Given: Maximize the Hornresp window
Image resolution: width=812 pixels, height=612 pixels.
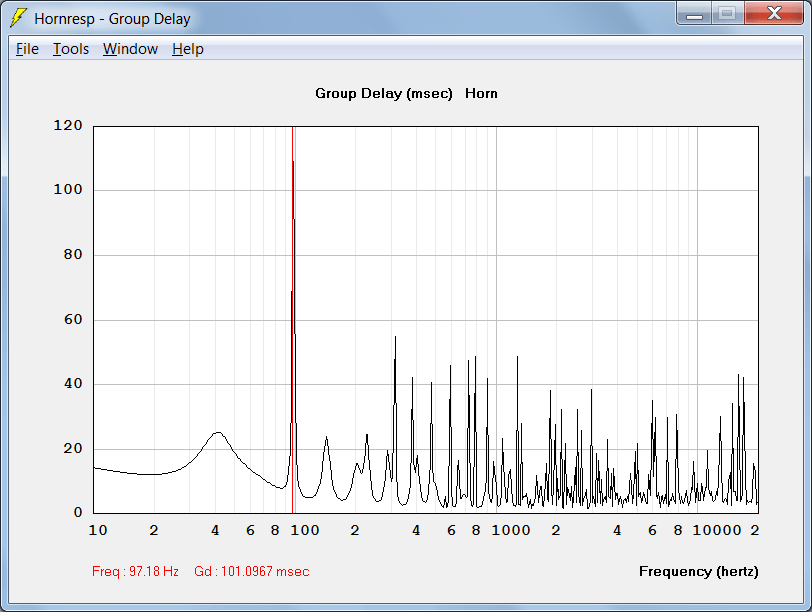Looking at the screenshot, I should coord(728,14).
